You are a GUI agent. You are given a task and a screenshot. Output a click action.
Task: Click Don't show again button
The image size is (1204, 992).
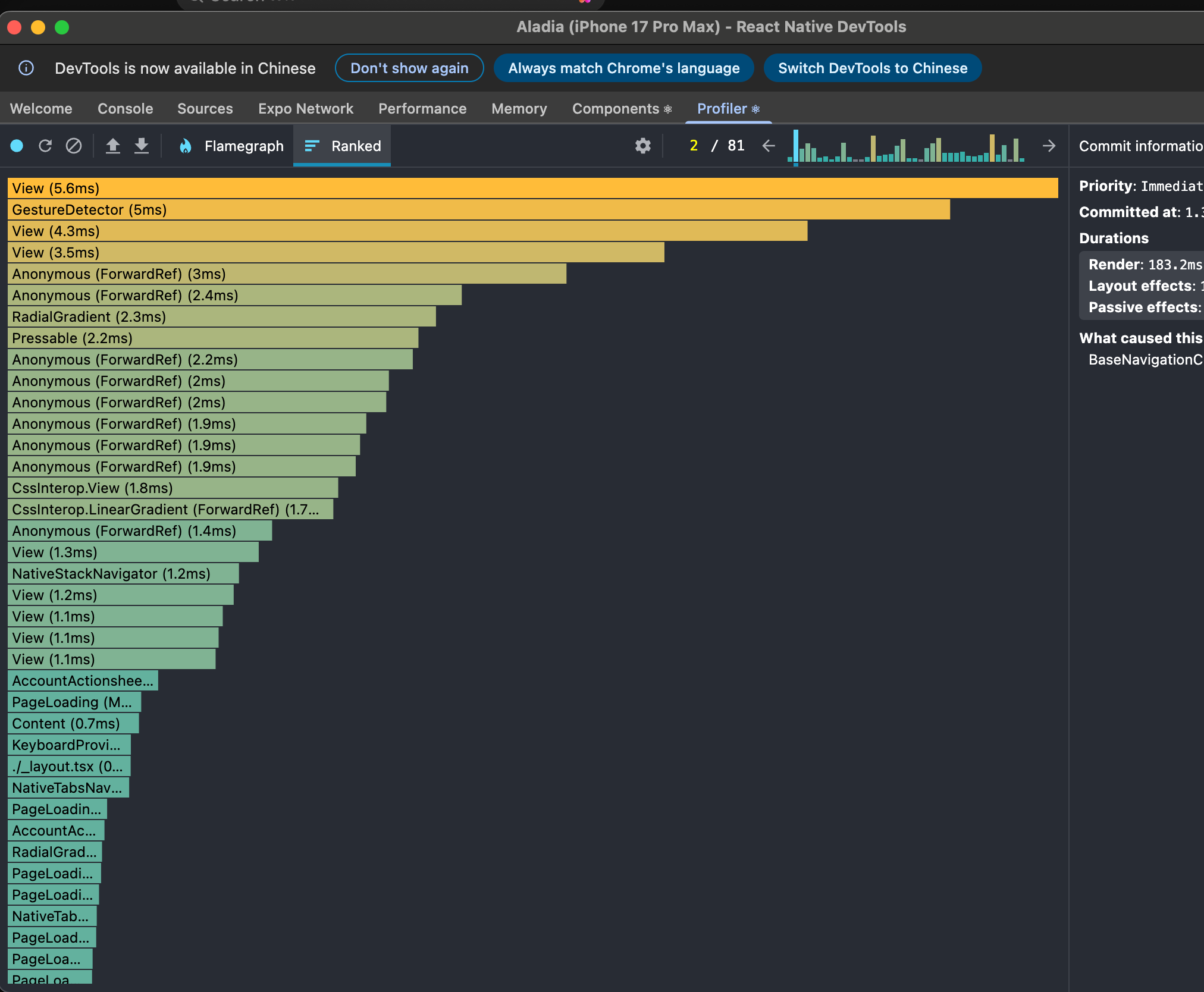coord(409,68)
